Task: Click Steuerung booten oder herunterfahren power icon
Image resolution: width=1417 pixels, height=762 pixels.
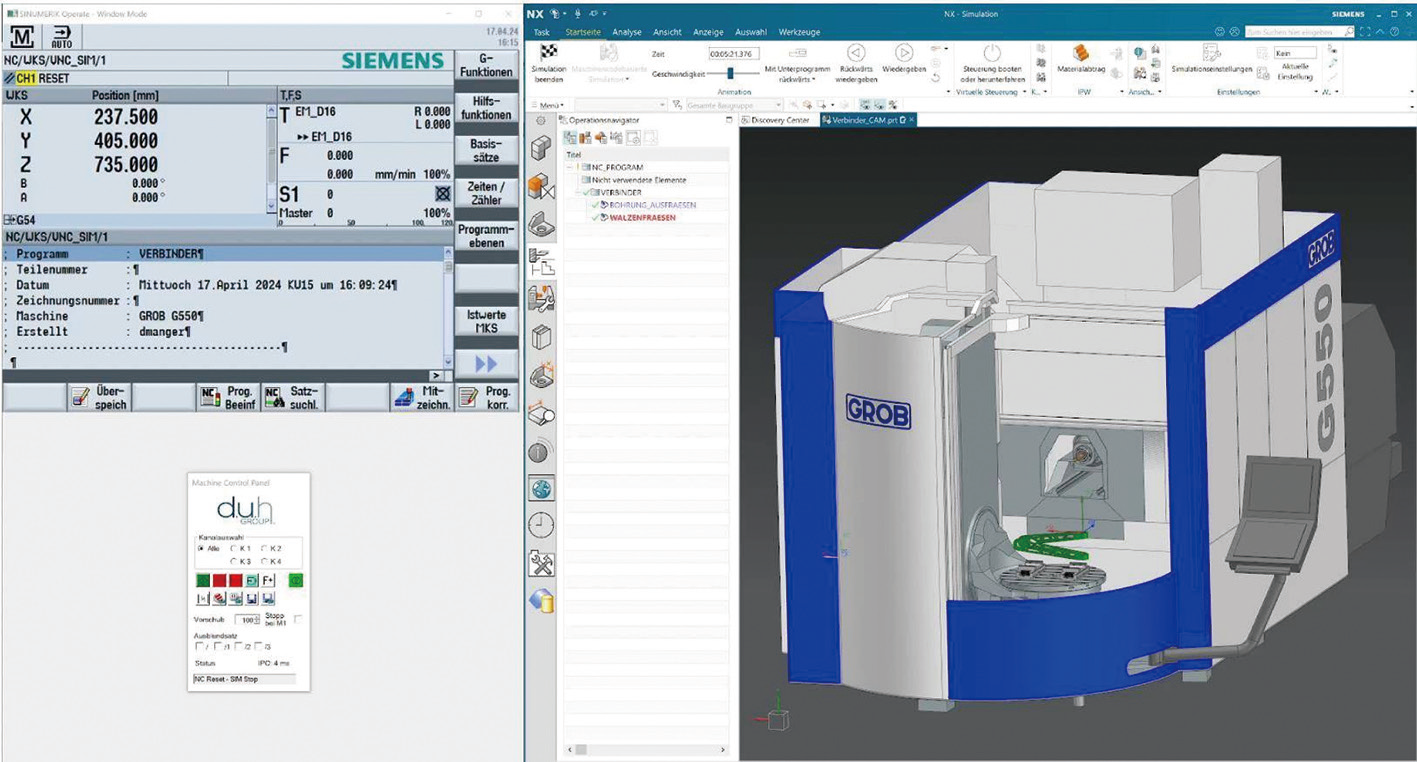Action: tap(991, 53)
